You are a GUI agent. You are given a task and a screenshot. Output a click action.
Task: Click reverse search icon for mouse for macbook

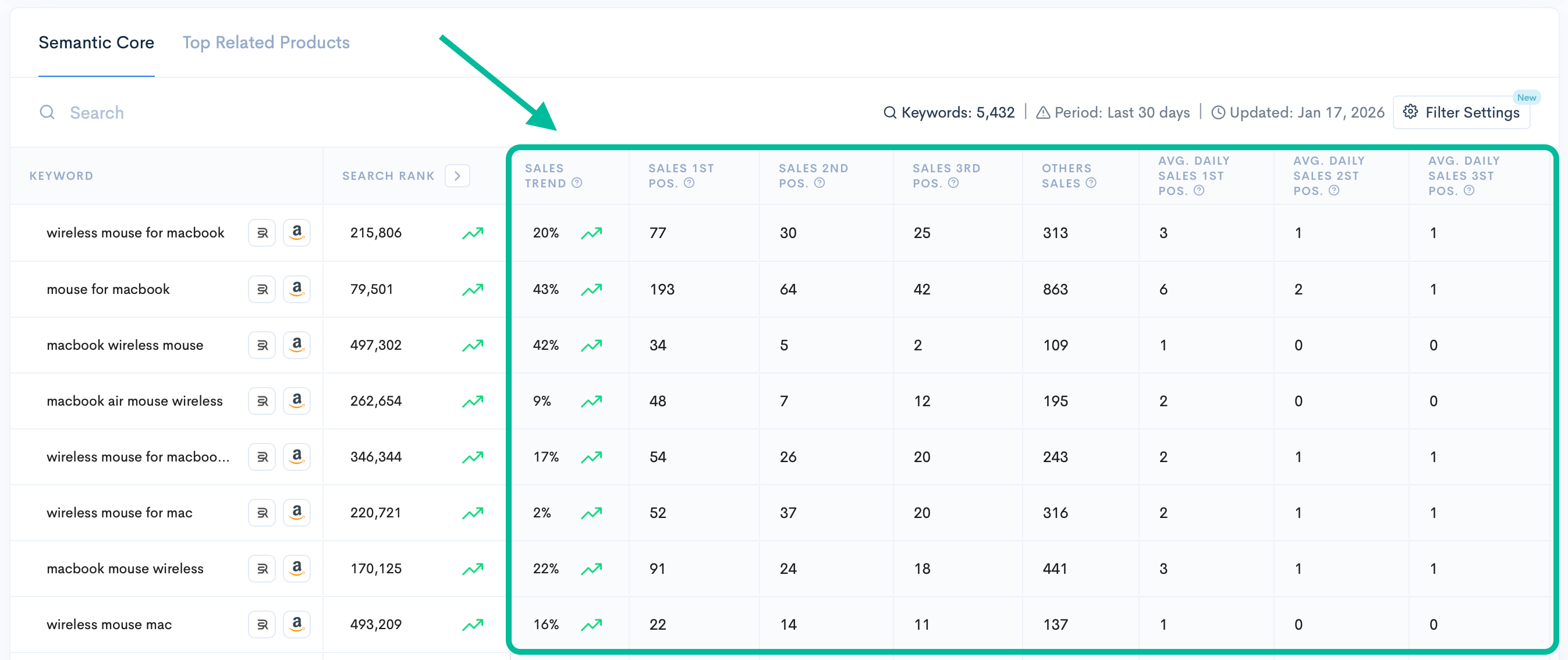tap(262, 289)
